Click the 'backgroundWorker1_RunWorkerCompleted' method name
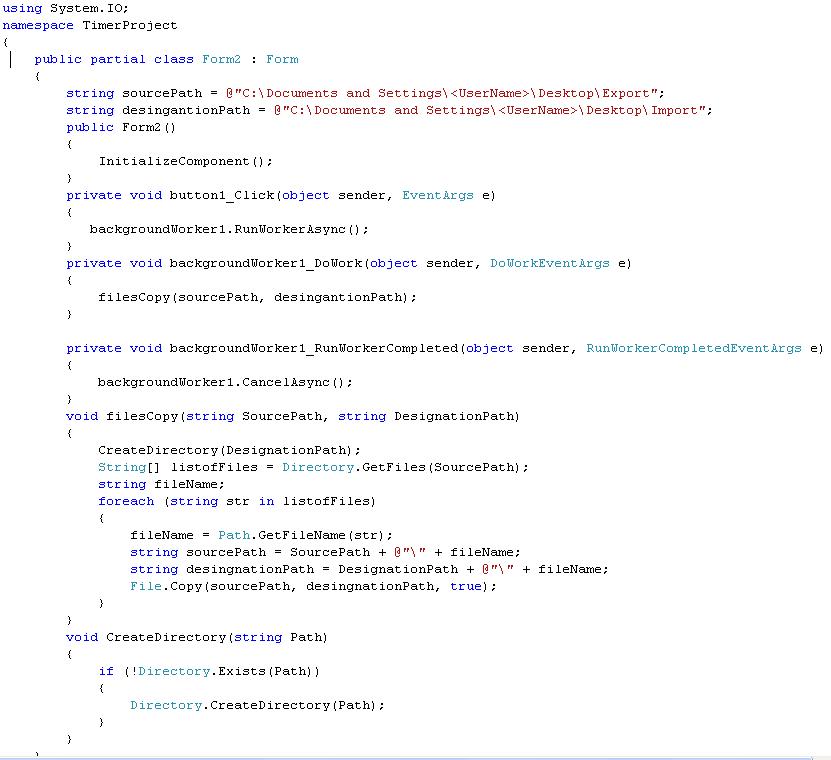This screenshot has height=760, width=831. tap(314, 348)
